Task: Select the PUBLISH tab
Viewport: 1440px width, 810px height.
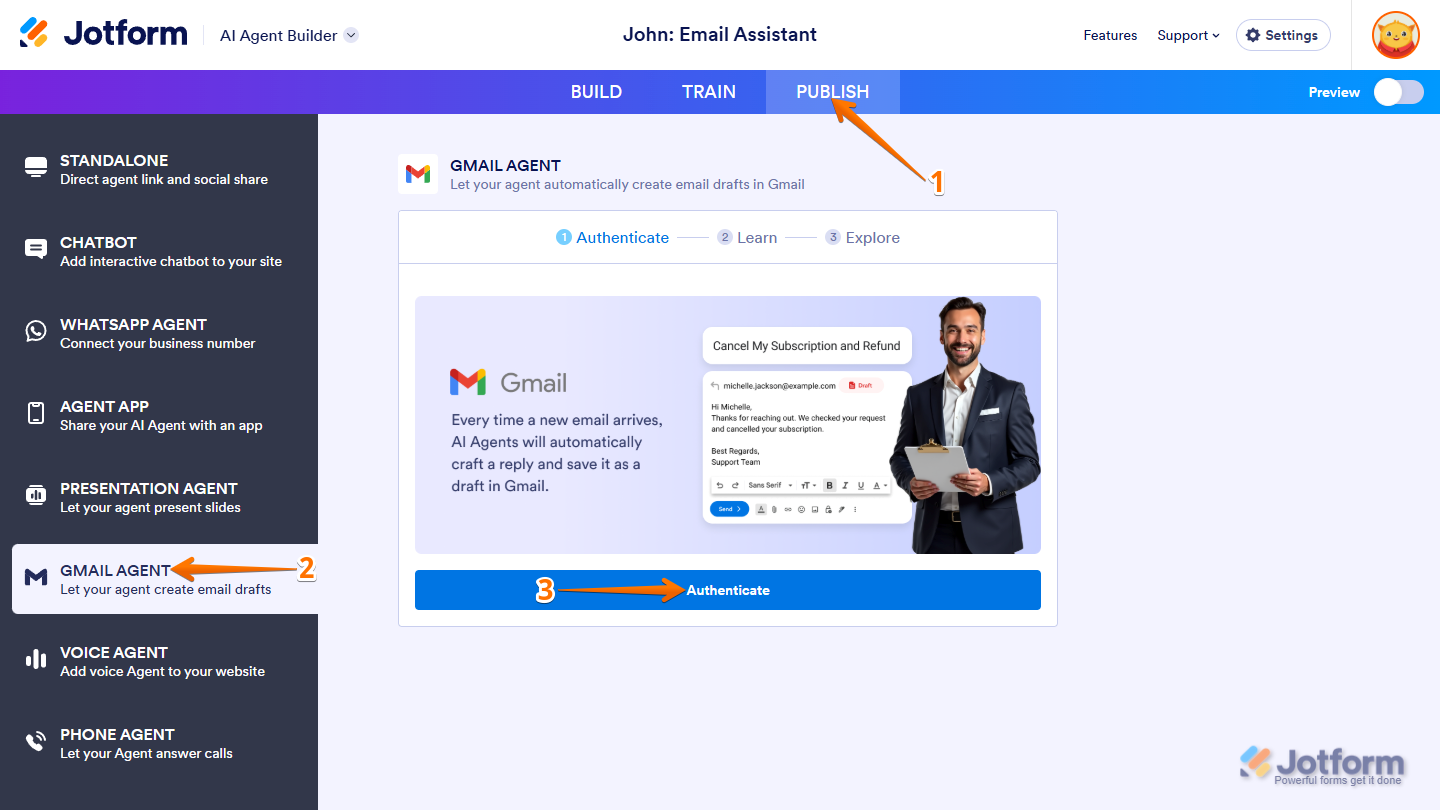Action: (833, 92)
